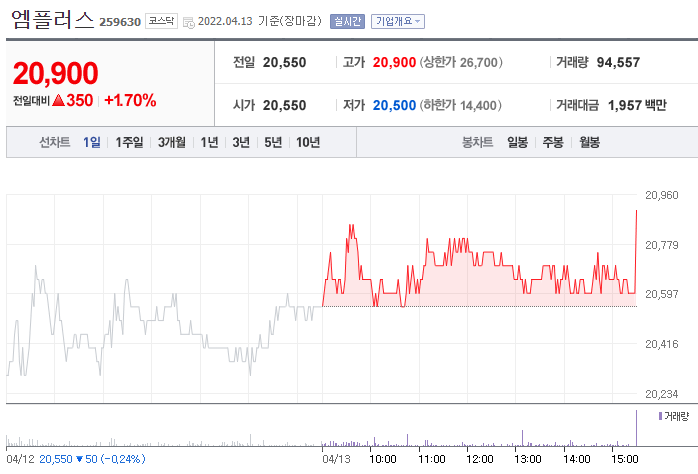Click the 15:00 time axis label

pos(625,459)
